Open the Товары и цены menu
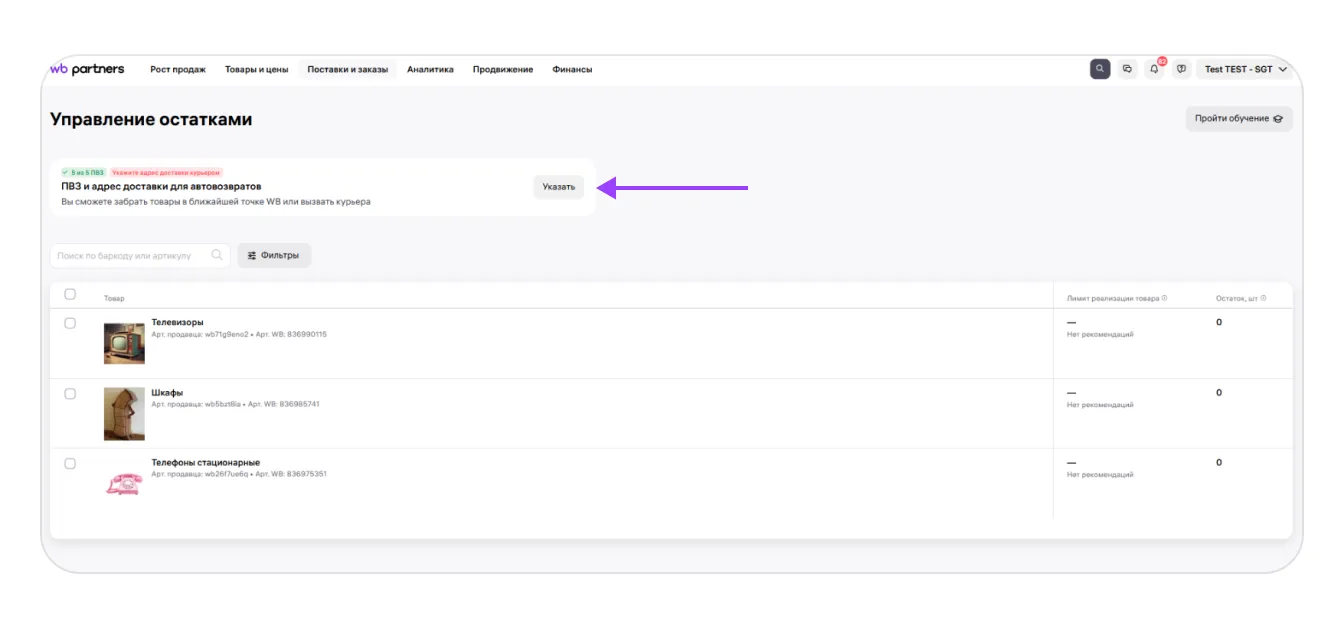 click(x=257, y=69)
